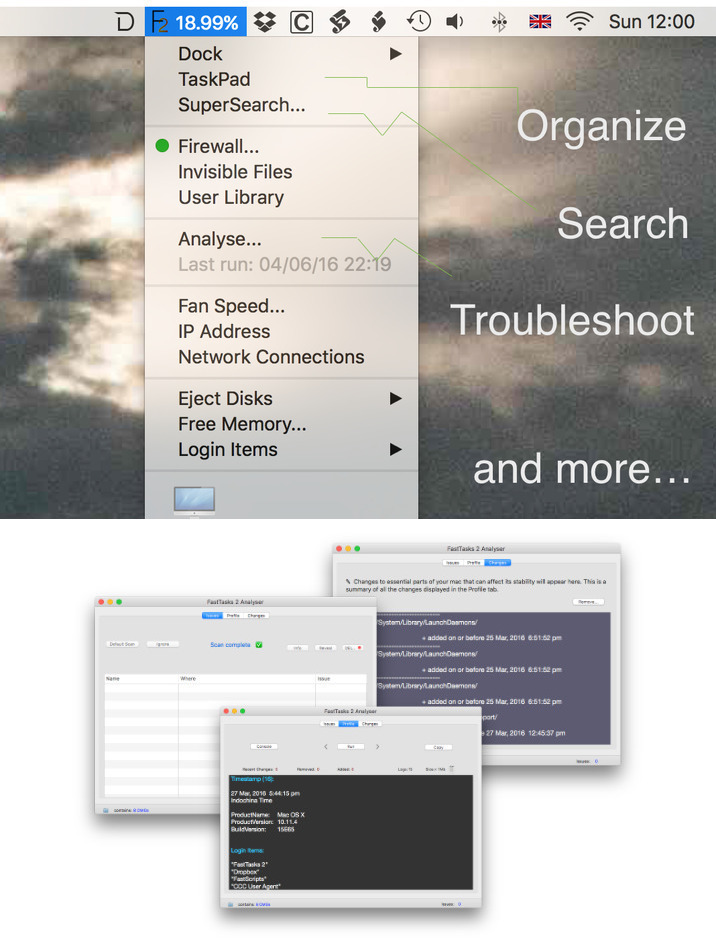This screenshot has width=716, height=951.
Task: Click the 18.99% memory reading in menu bar
Action: (x=207, y=23)
